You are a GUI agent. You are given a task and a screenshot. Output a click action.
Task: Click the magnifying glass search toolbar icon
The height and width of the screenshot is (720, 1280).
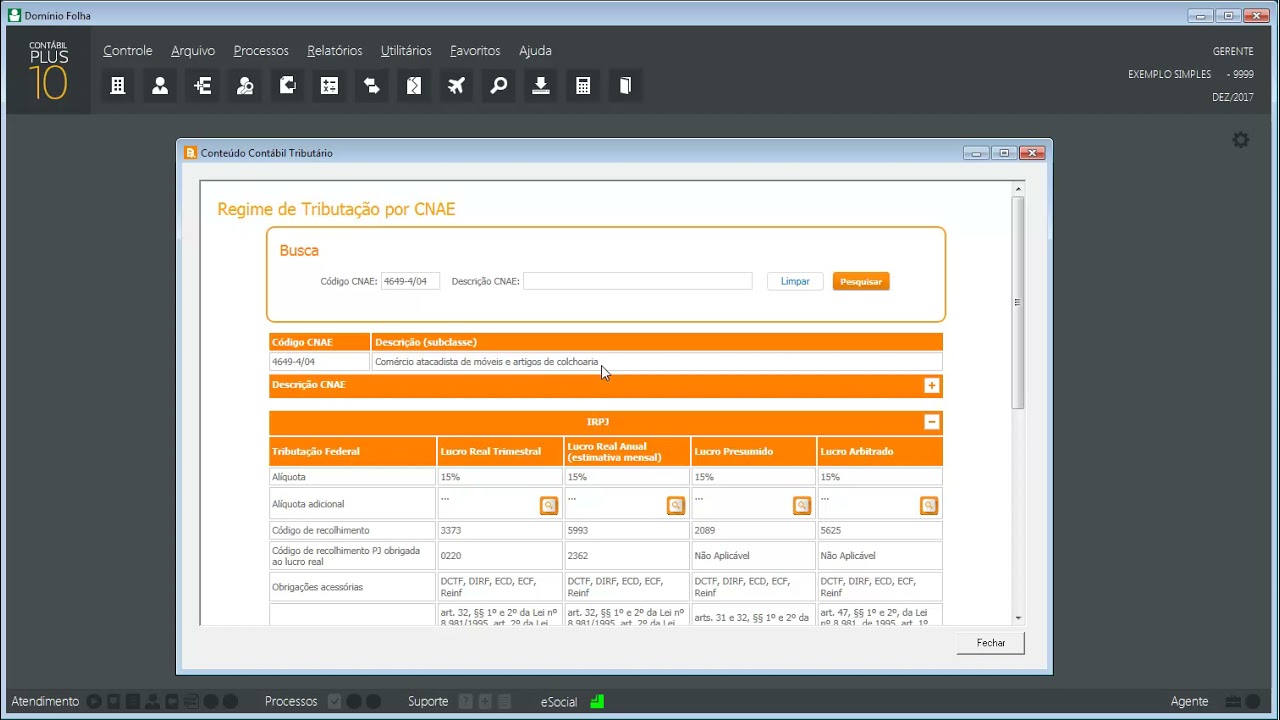499,86
